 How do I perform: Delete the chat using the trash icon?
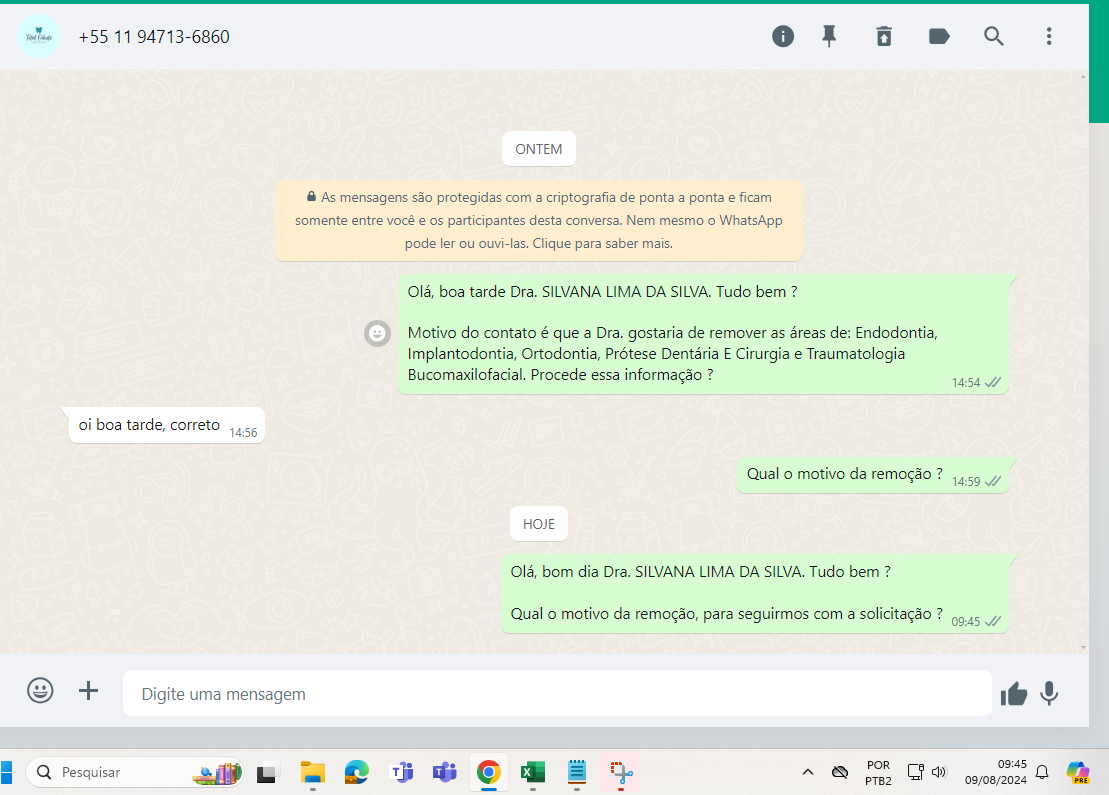click(884, 36)
